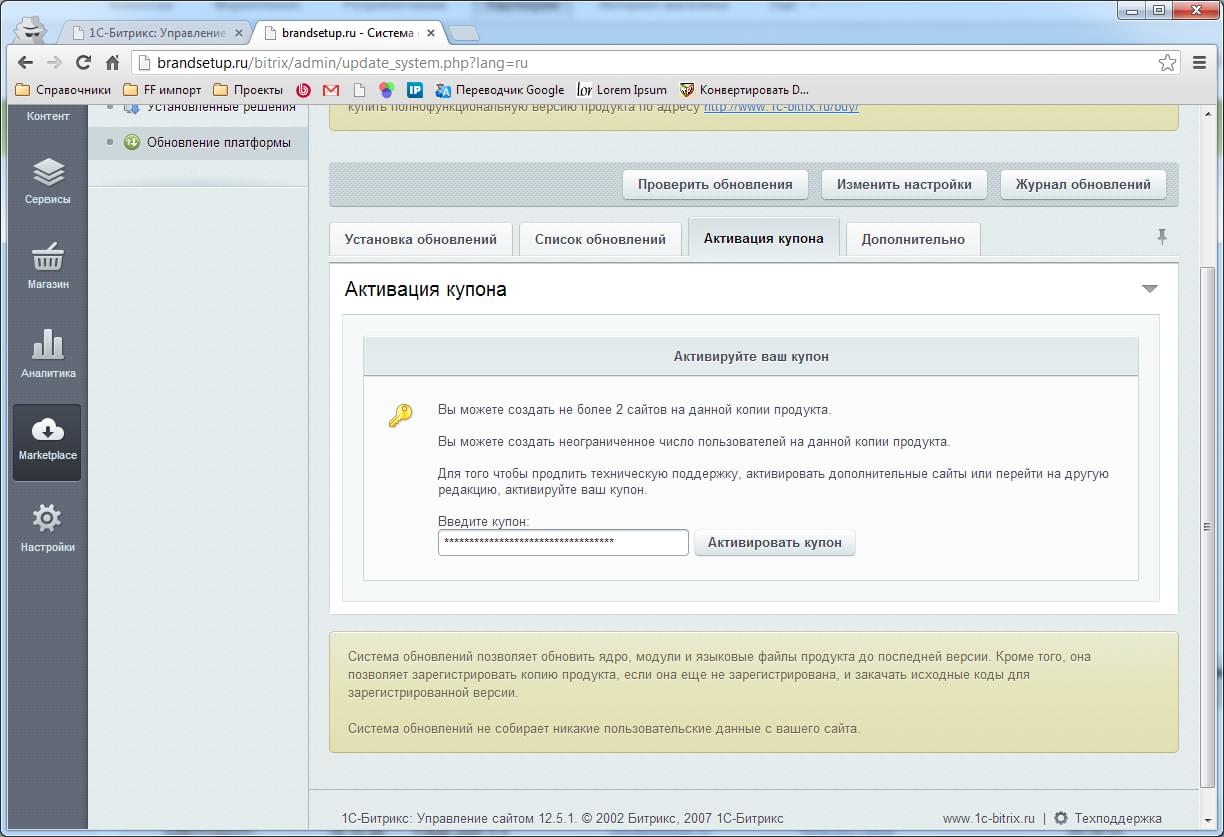
Task: Open the red spiral bookmark icon
Action: pyautogui.click(x=303, y=90)
